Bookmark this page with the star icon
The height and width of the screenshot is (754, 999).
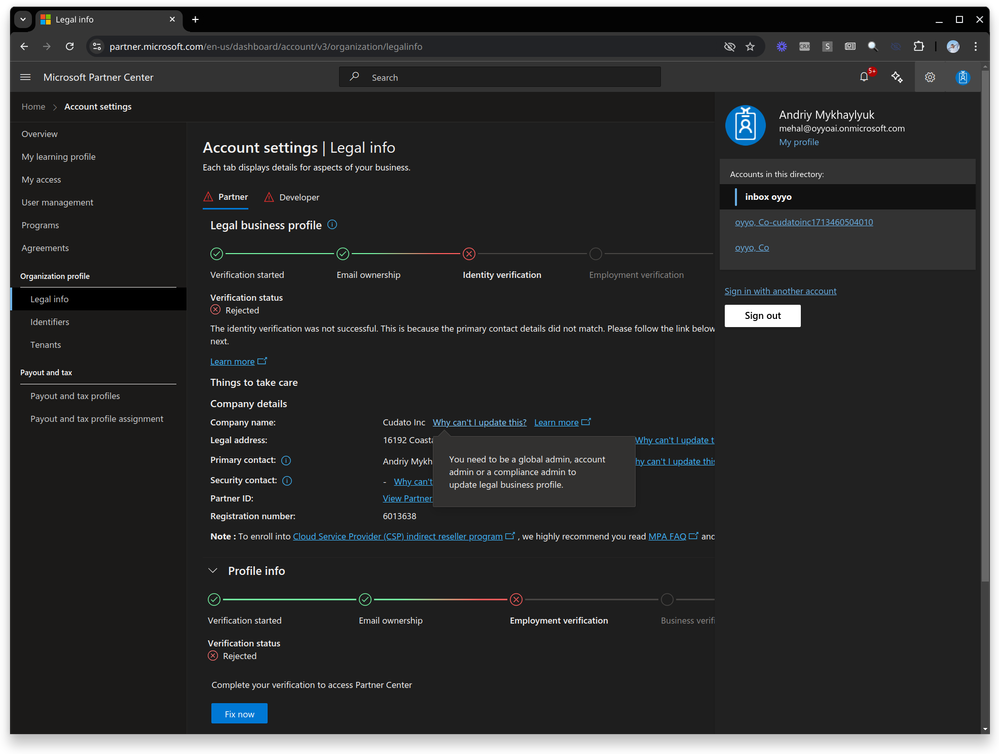[750, 47]
